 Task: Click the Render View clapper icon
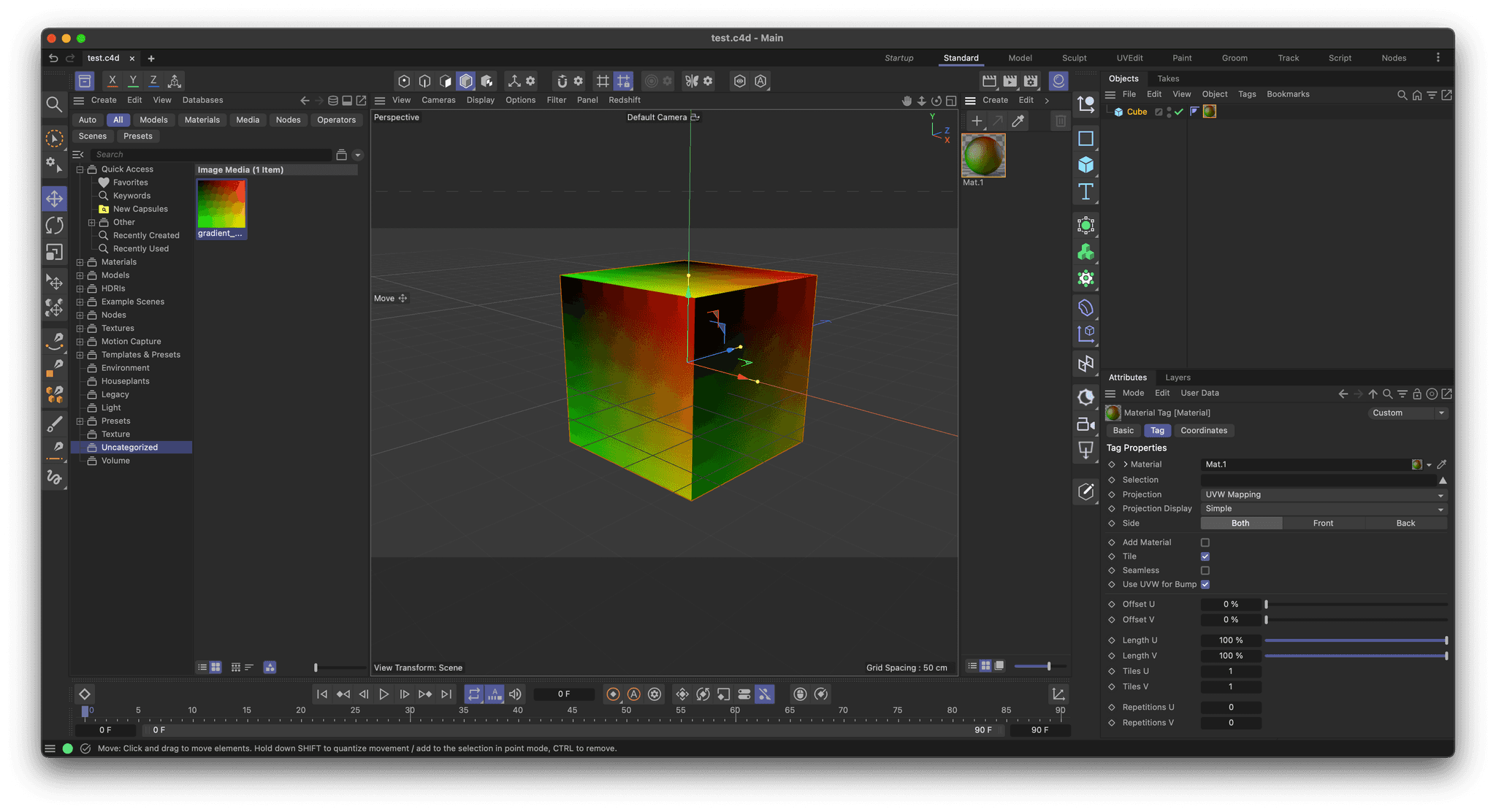[990, 81]
